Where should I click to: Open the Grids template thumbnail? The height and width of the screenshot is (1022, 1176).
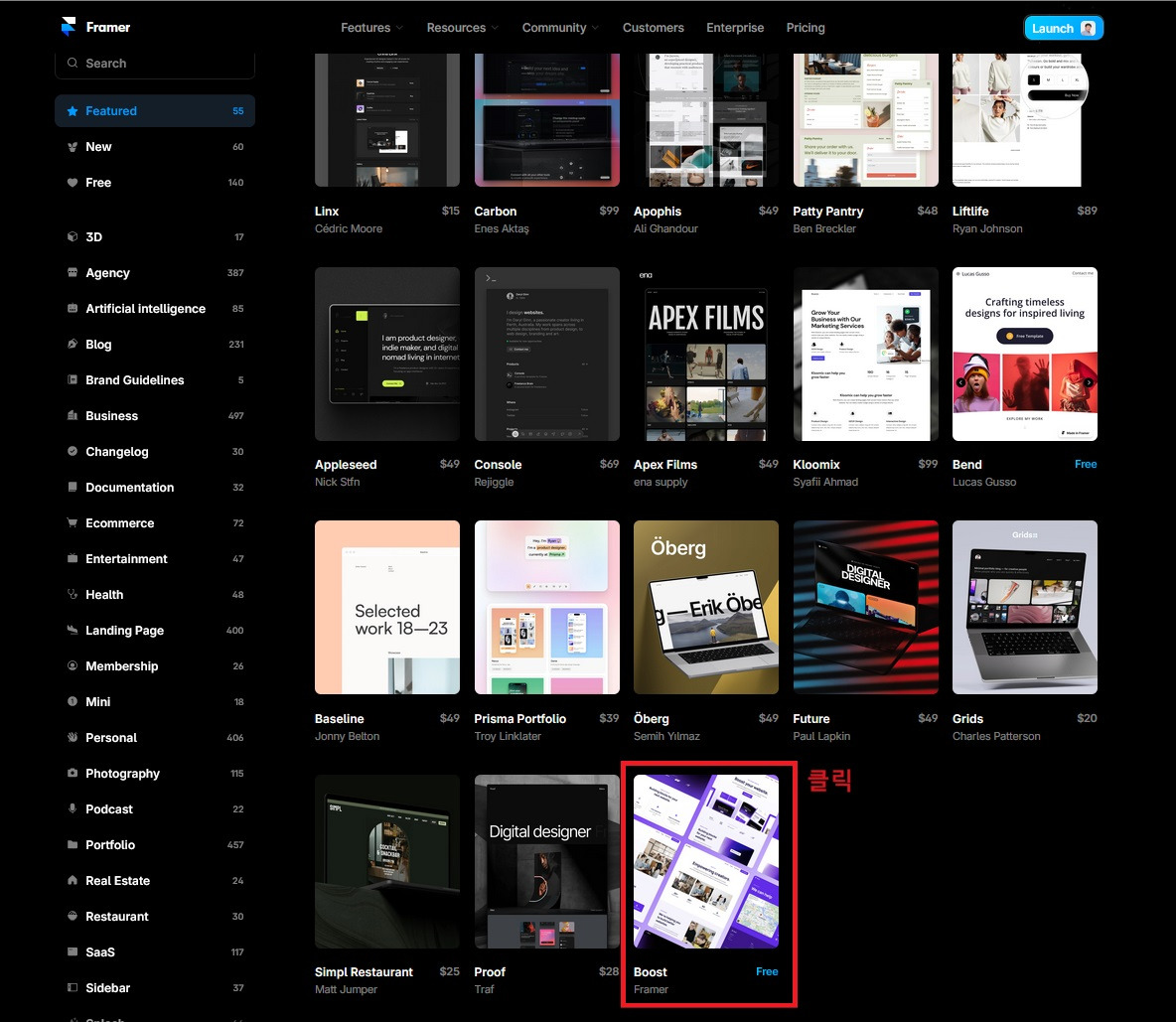[x=1024, y=608]
